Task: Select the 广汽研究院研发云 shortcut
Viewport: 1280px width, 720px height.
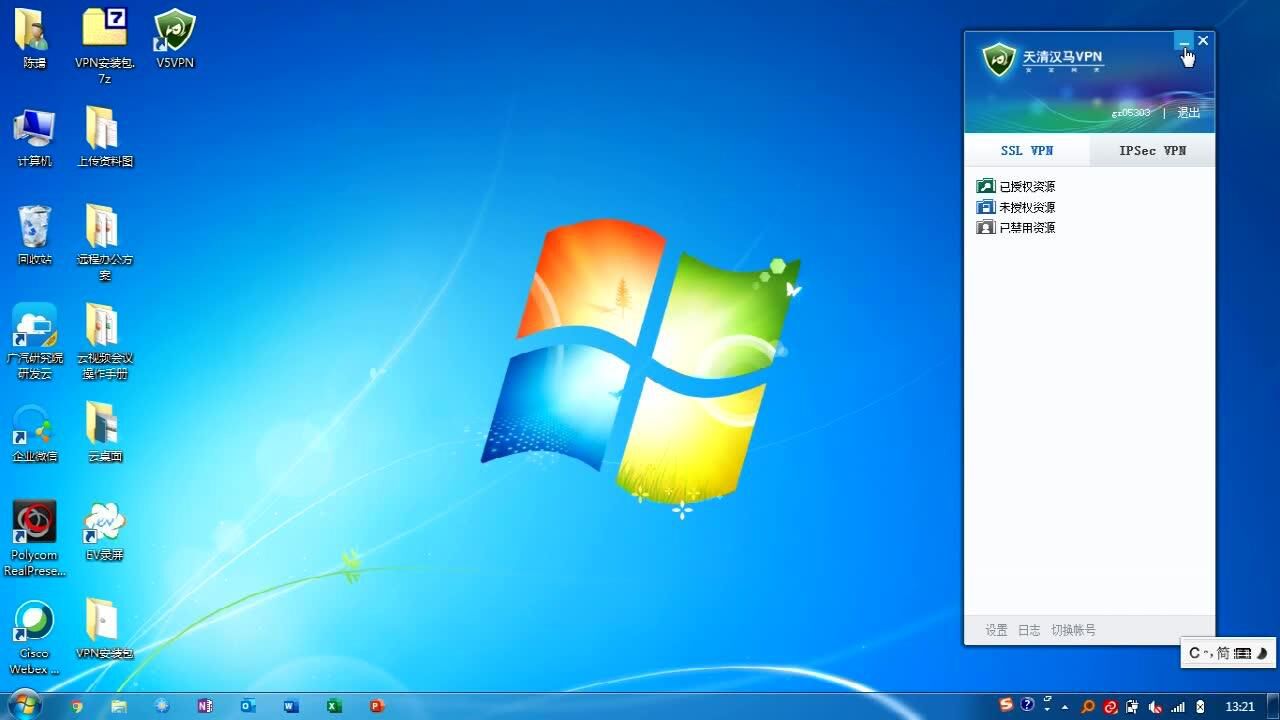Action: pyautogui.click(x=35, y=342)
